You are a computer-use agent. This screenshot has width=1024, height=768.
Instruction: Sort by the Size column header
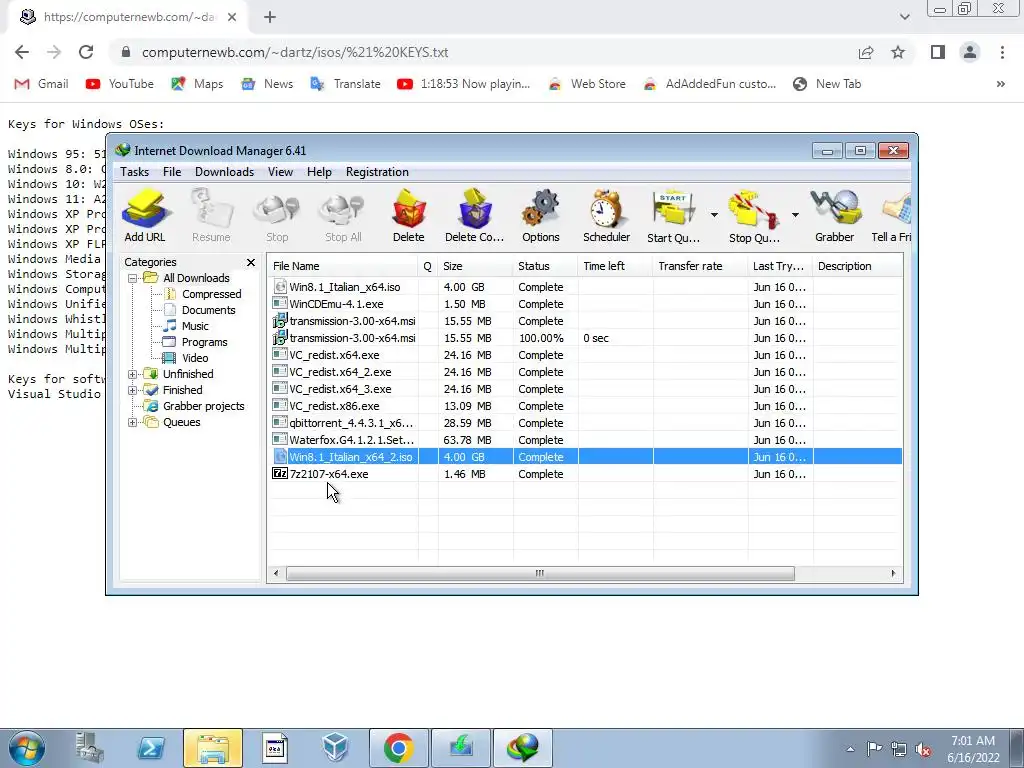tap(475, 266)
